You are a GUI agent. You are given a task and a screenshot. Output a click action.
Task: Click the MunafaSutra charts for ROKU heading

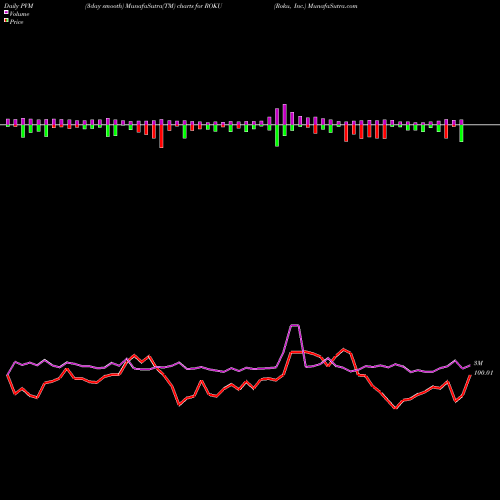[153, 6]
